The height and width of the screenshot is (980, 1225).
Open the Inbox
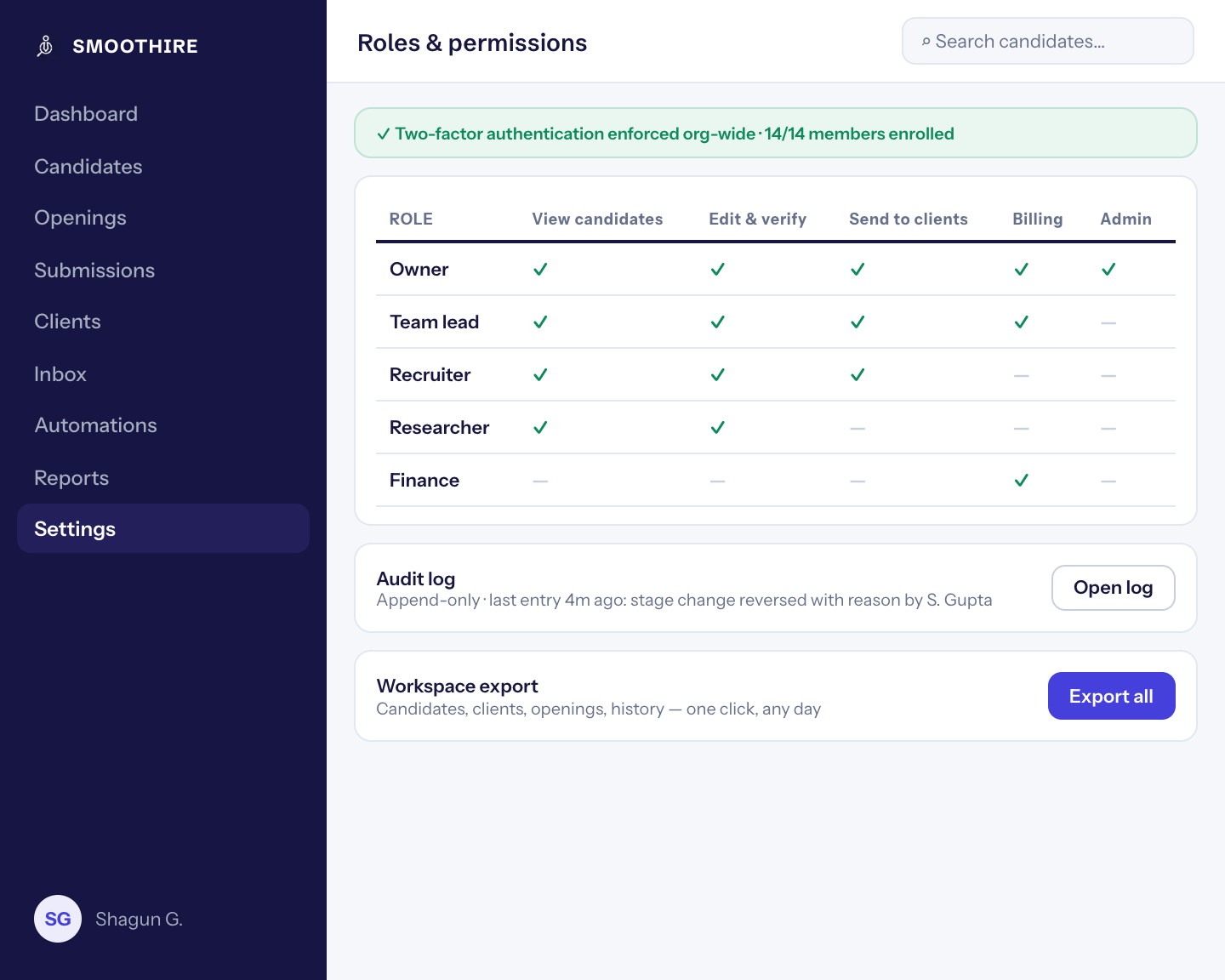coord(60,374)
